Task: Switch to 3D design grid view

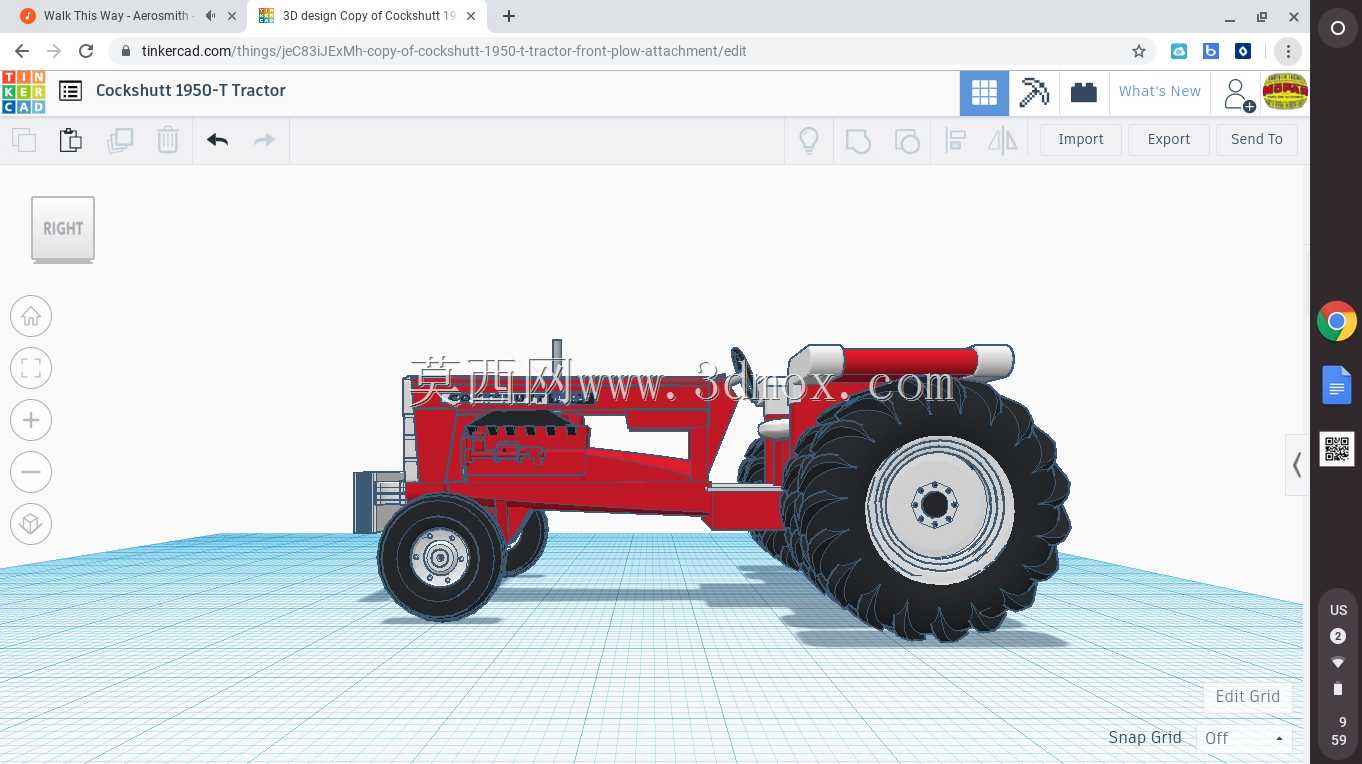Action: (x=984, y=93)
